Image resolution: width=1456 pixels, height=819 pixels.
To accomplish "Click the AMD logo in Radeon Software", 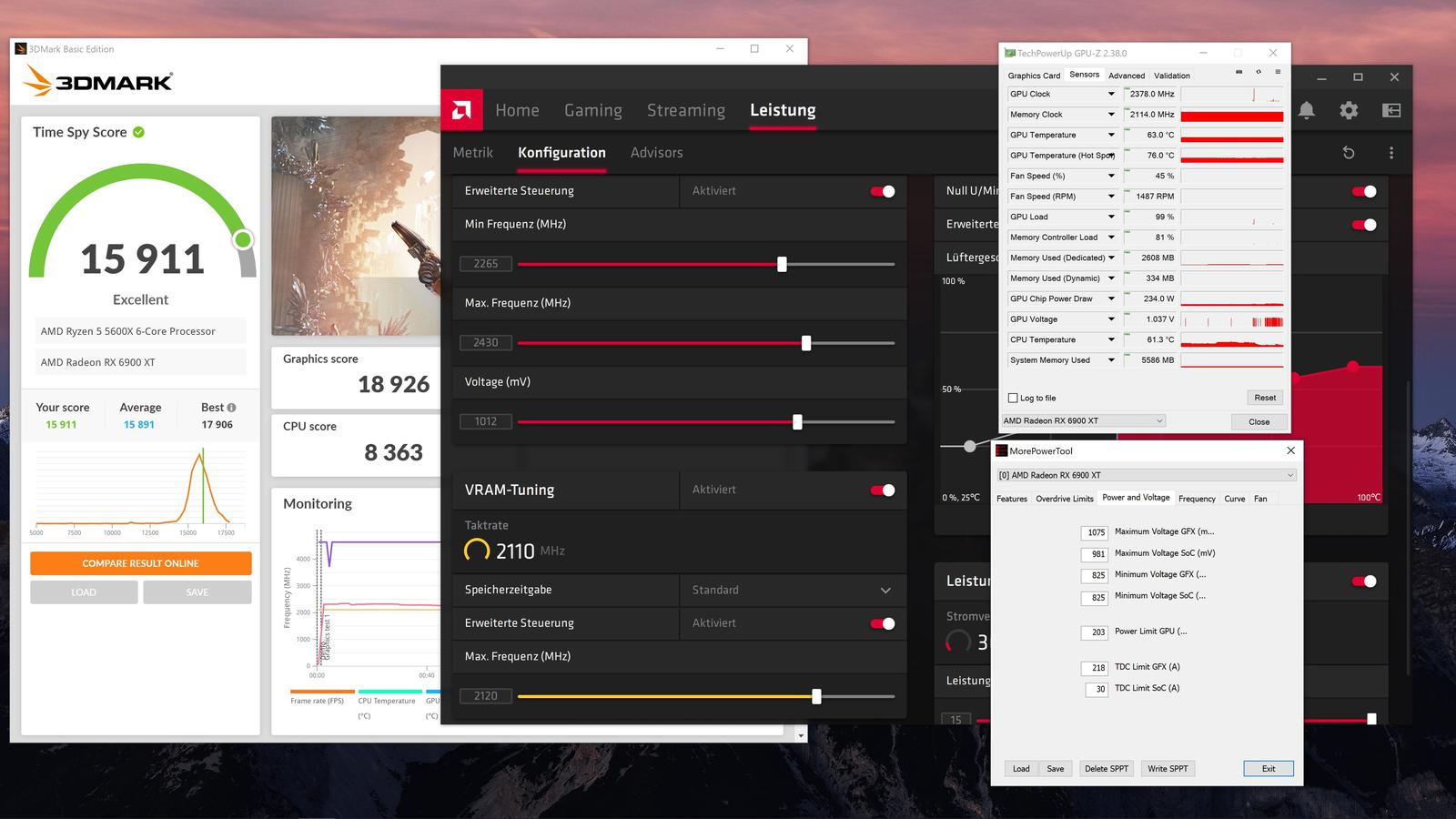I will point(461,110).
